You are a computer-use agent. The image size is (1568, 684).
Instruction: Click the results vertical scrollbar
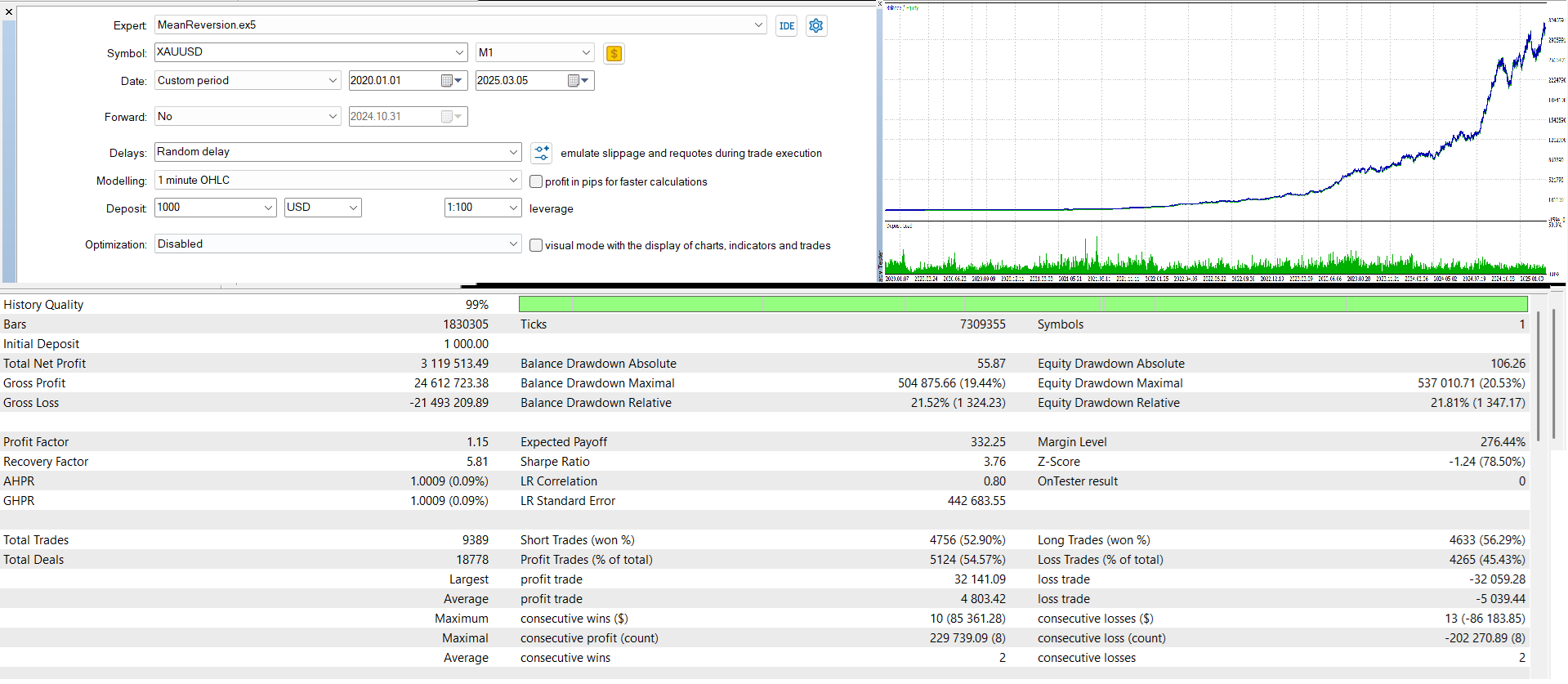[1538, 376]
